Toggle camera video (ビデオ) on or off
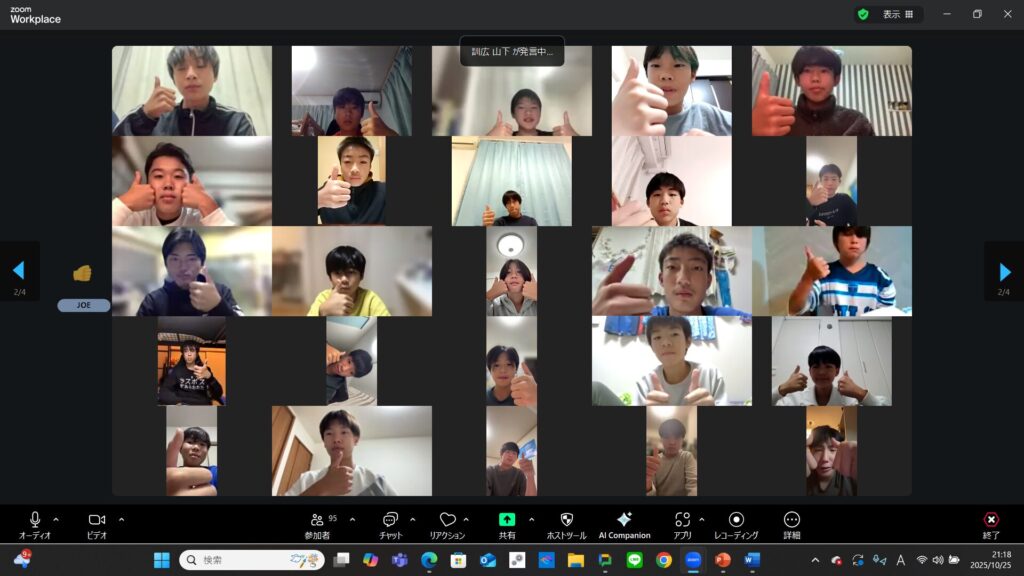This screenshot has height=576, width=1024. tap(97, 520)
